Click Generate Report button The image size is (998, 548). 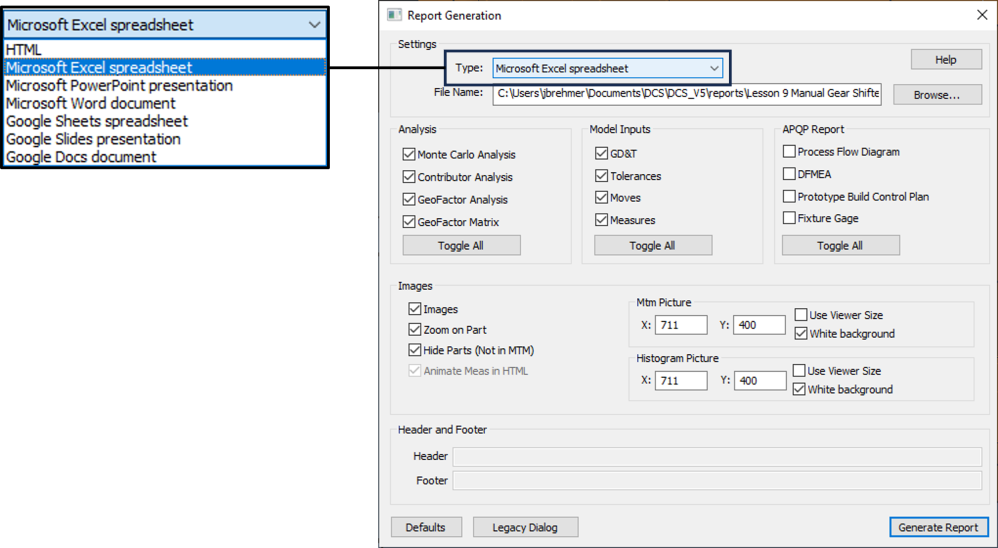pyautogui.click(x=938, y=528)
